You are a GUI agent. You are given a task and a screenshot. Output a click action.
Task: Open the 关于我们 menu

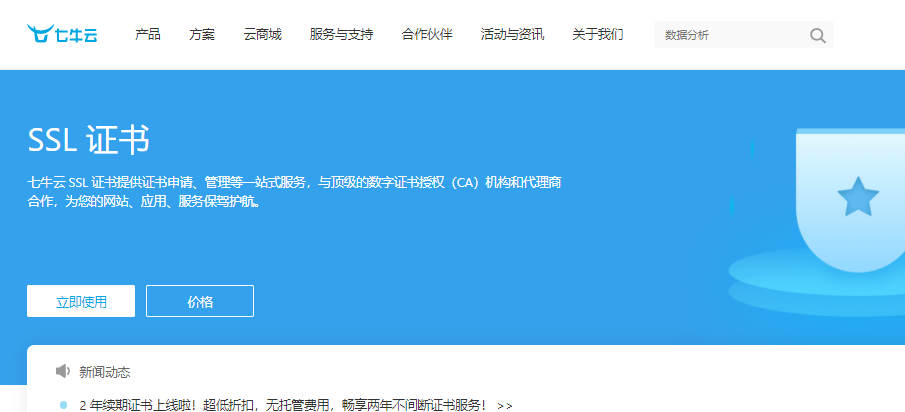click(598, 35)
